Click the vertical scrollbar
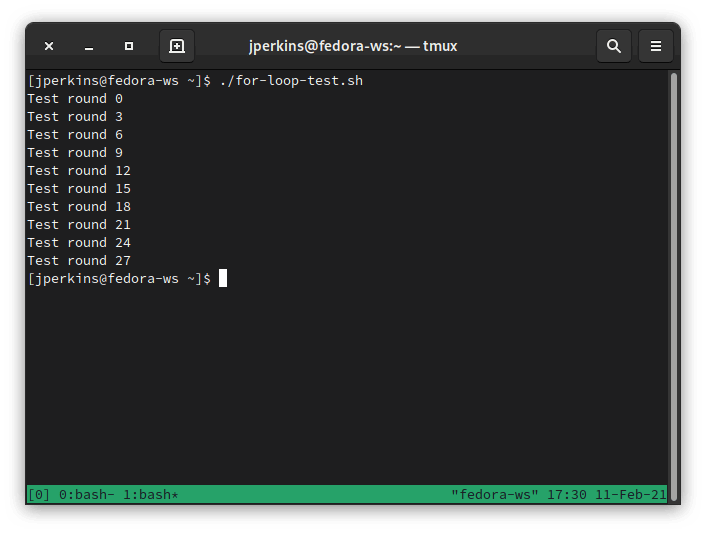This screenshot has width=706, height=533. pos(674,287)
